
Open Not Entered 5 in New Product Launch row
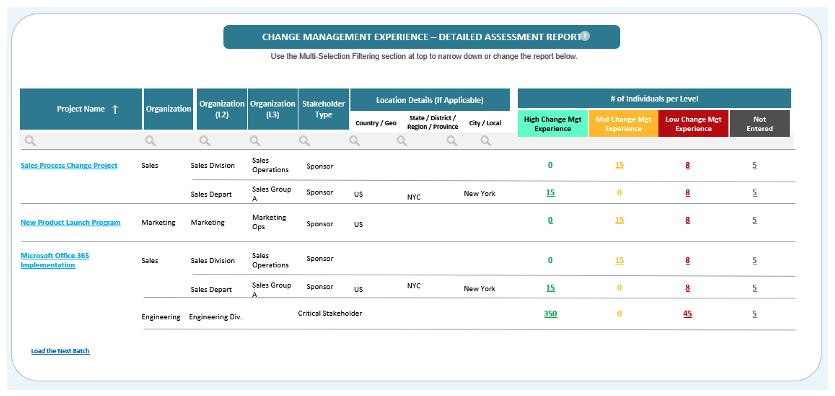coord(755,220)
